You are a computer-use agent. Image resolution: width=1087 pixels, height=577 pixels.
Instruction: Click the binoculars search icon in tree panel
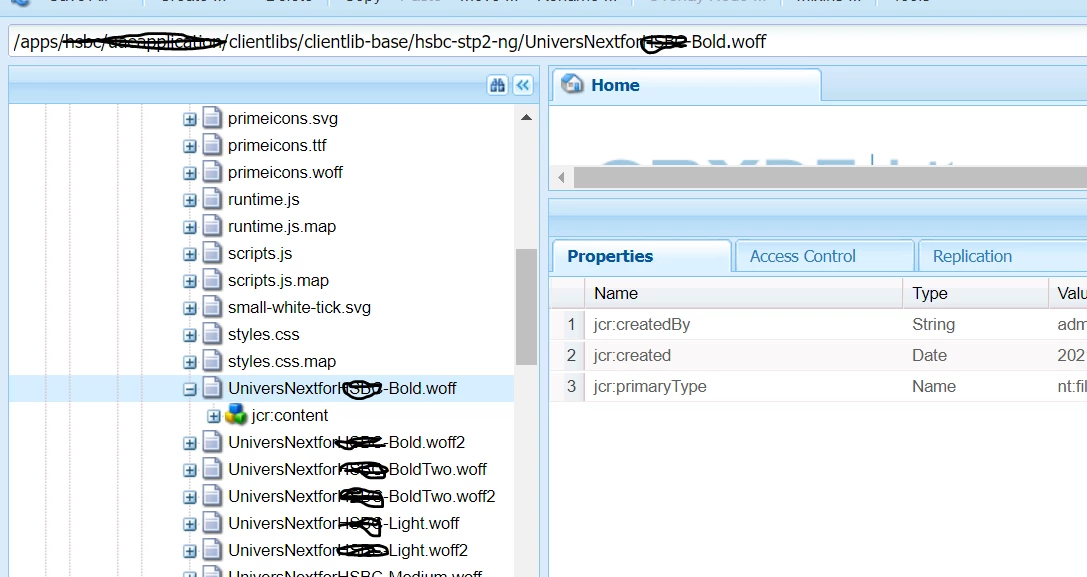(497, 85)
